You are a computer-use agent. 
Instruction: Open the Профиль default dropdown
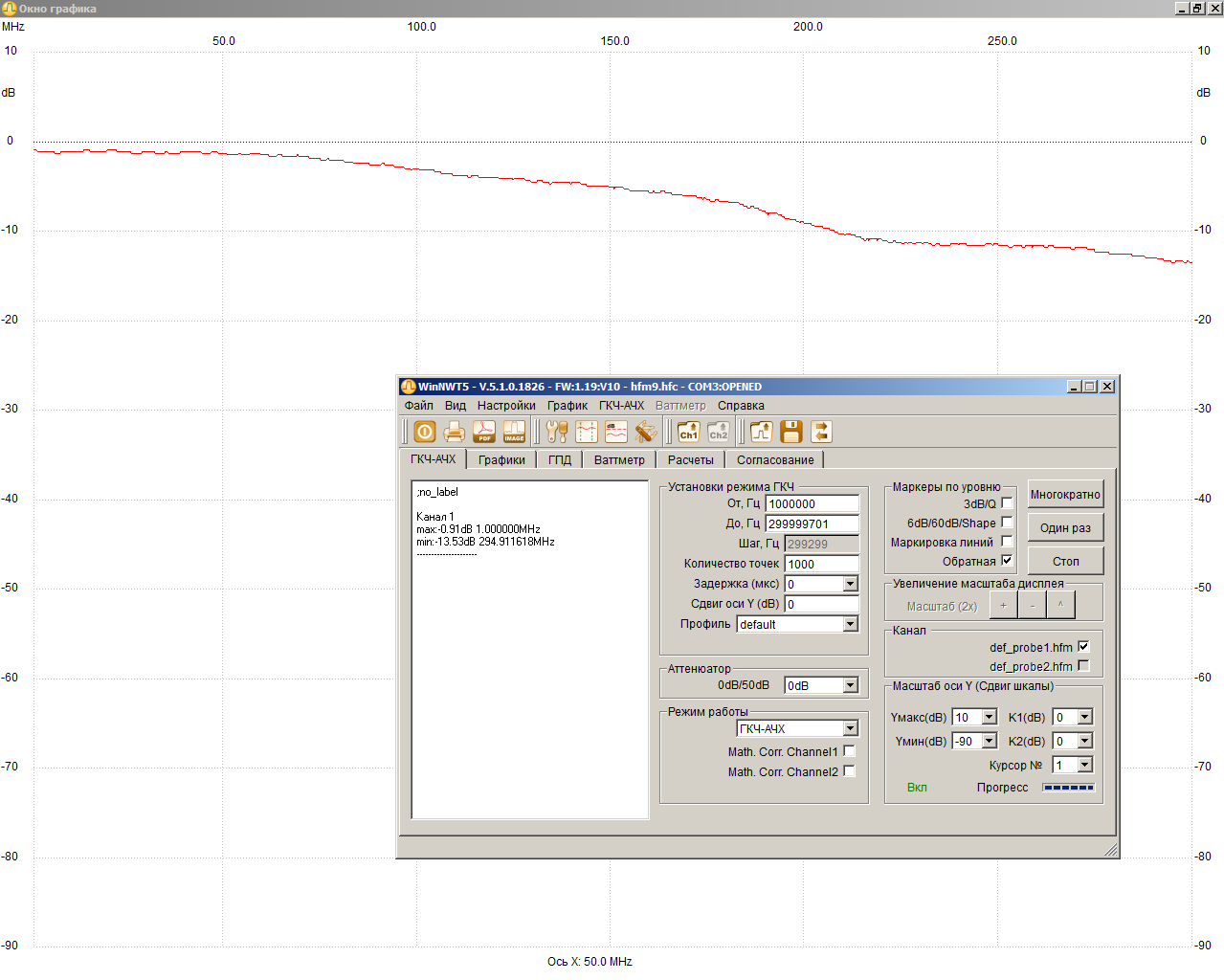[850, 624]
